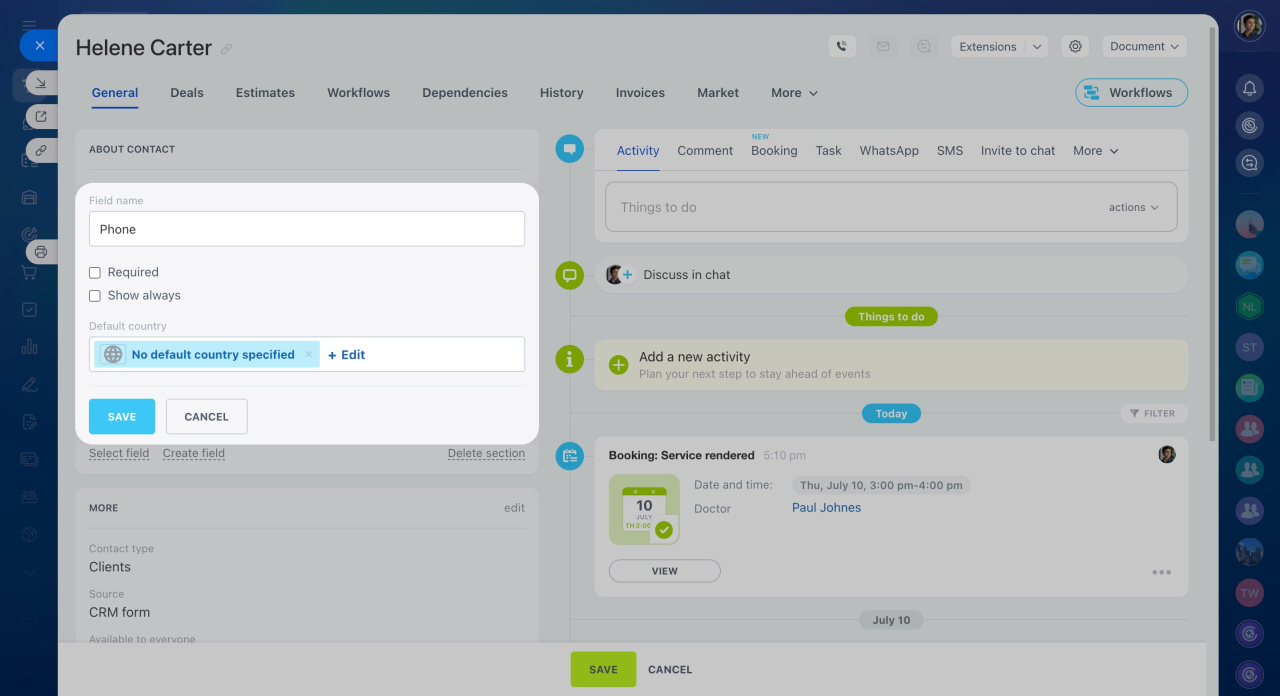
Task: Enable the Show always checkbox
Action: (95, 296)
